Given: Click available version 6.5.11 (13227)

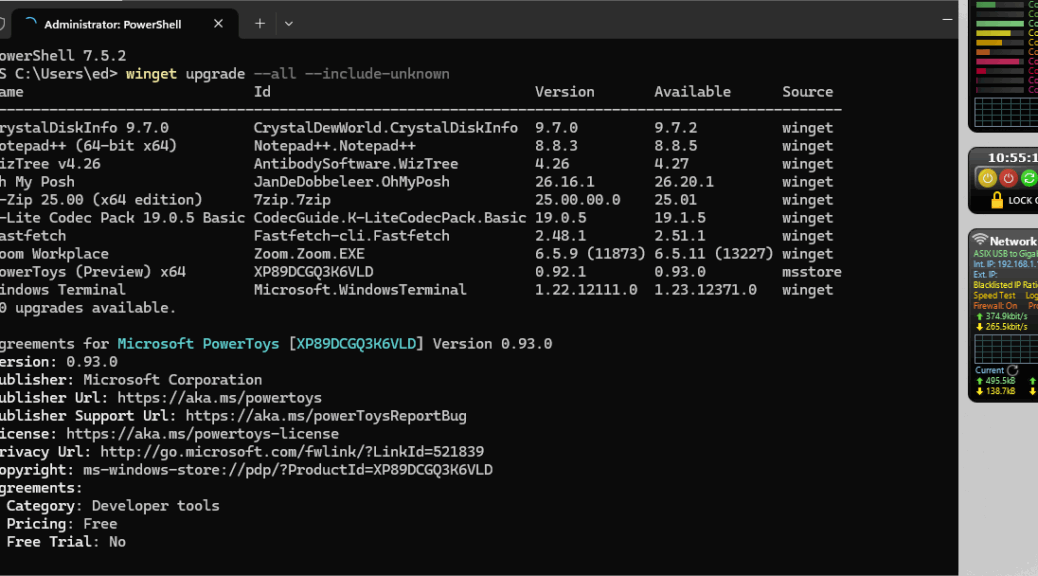Looking at the screenshot, I should pos(714,254).
